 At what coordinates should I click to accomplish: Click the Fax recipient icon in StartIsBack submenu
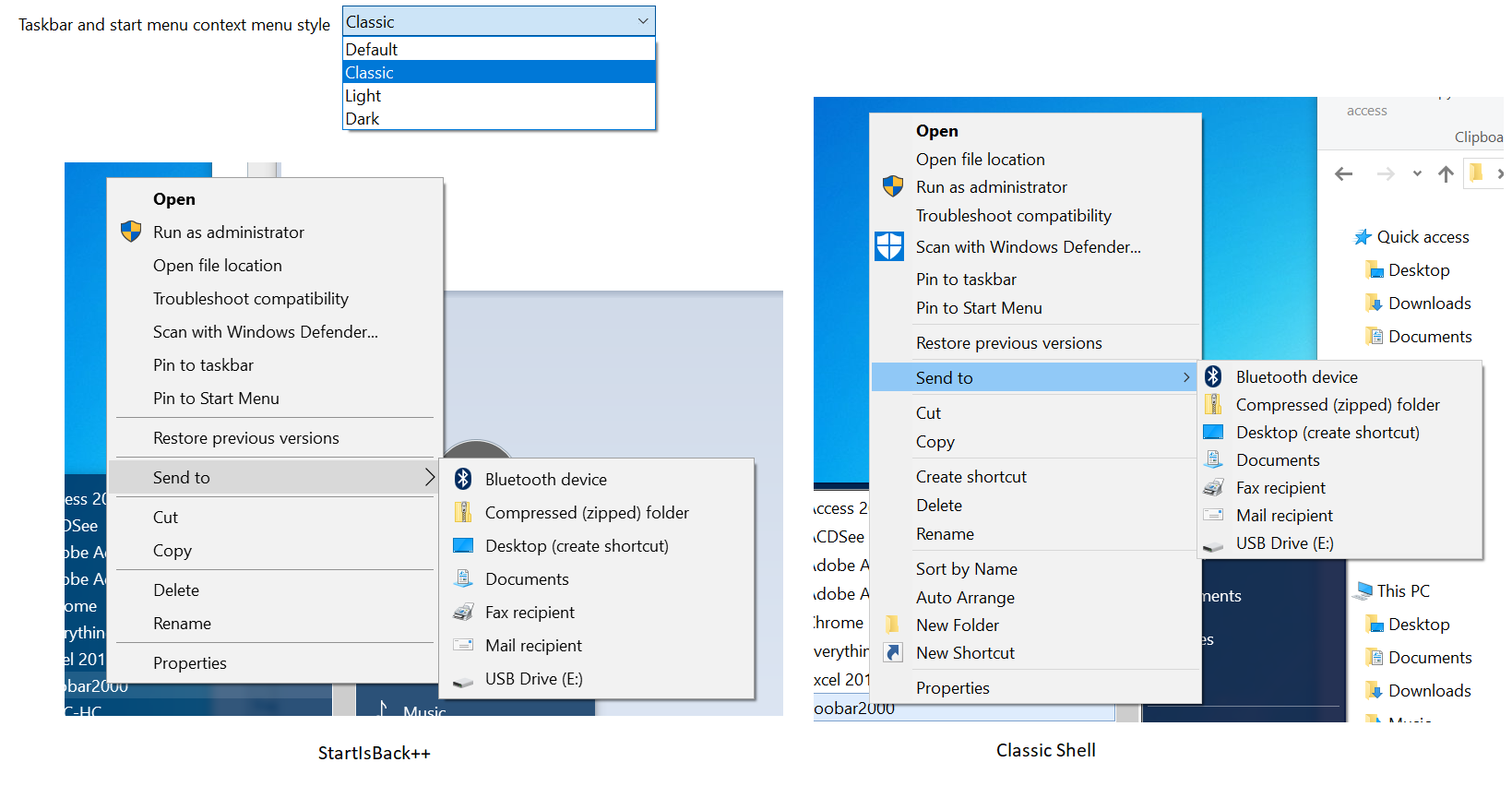point(463,612)
